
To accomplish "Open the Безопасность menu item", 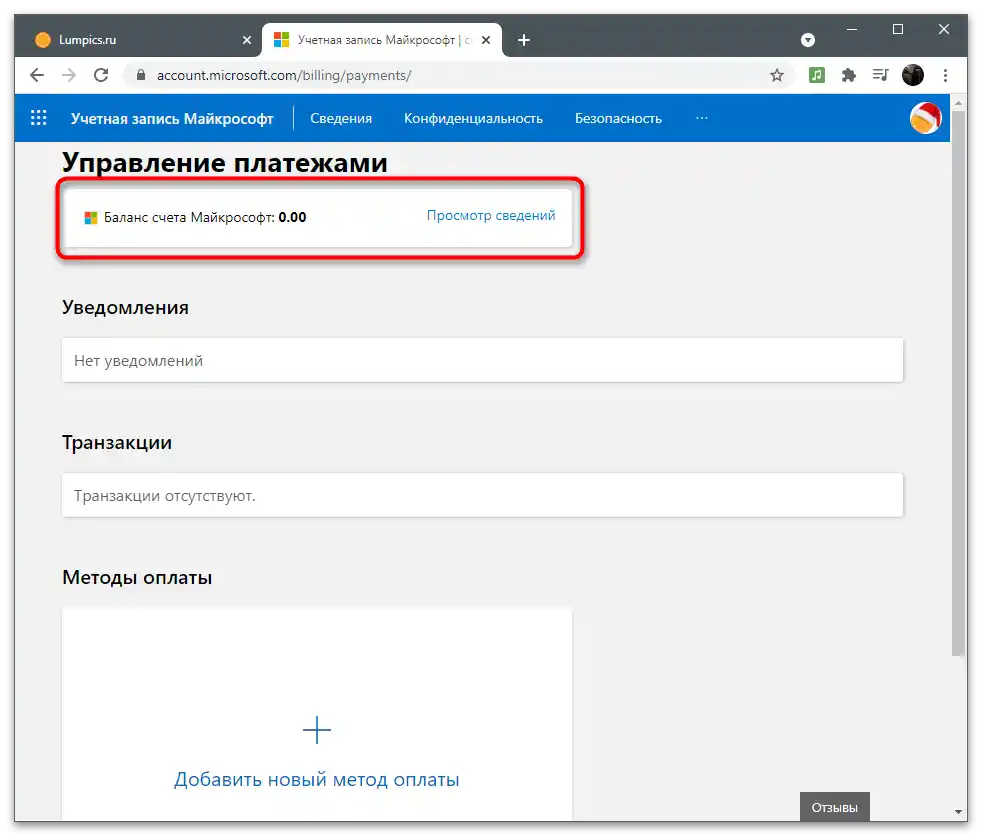I will click(x=618, y=118).
